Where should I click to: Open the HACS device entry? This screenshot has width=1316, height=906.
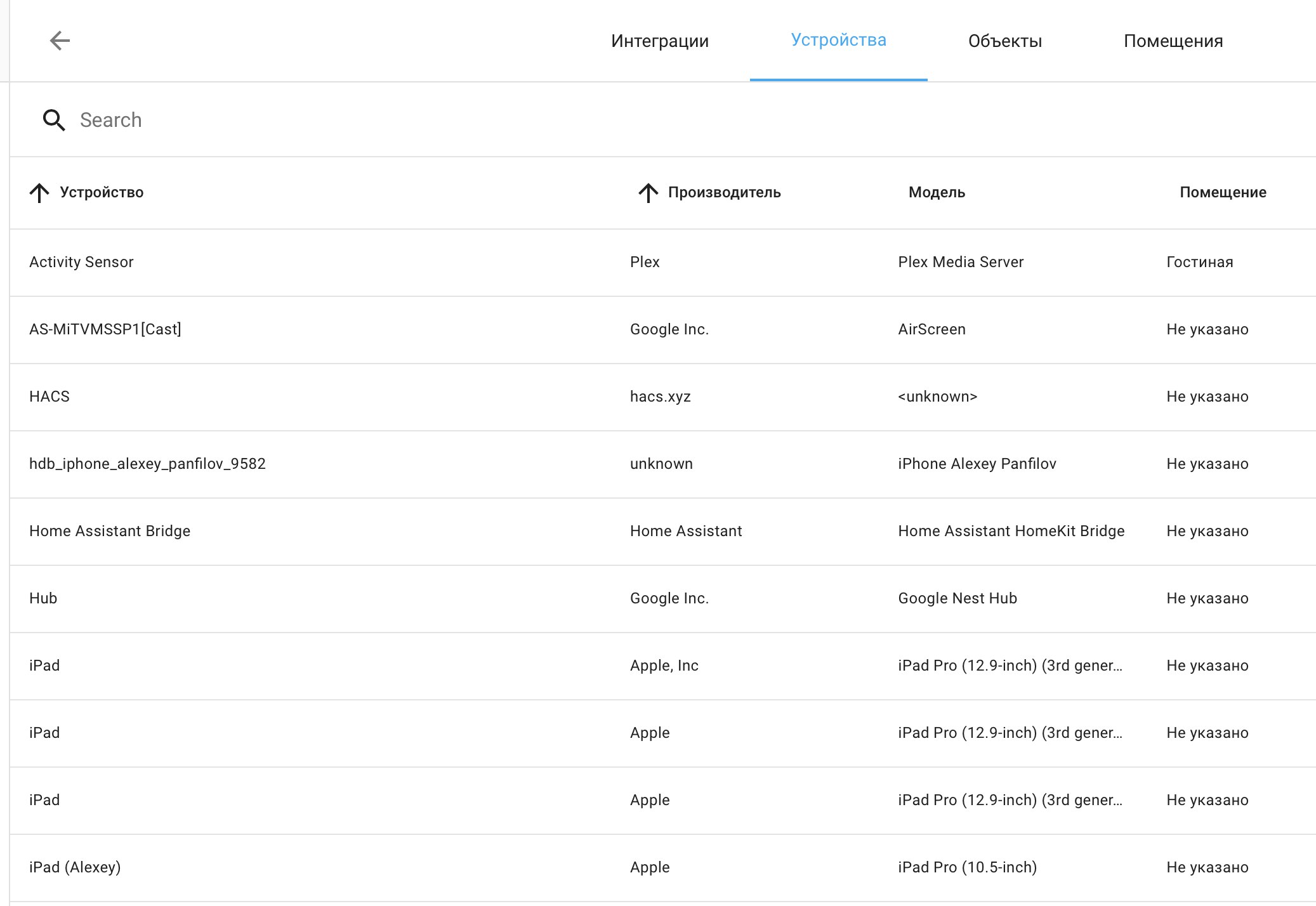pyautogui.click(x=662, y=397)
